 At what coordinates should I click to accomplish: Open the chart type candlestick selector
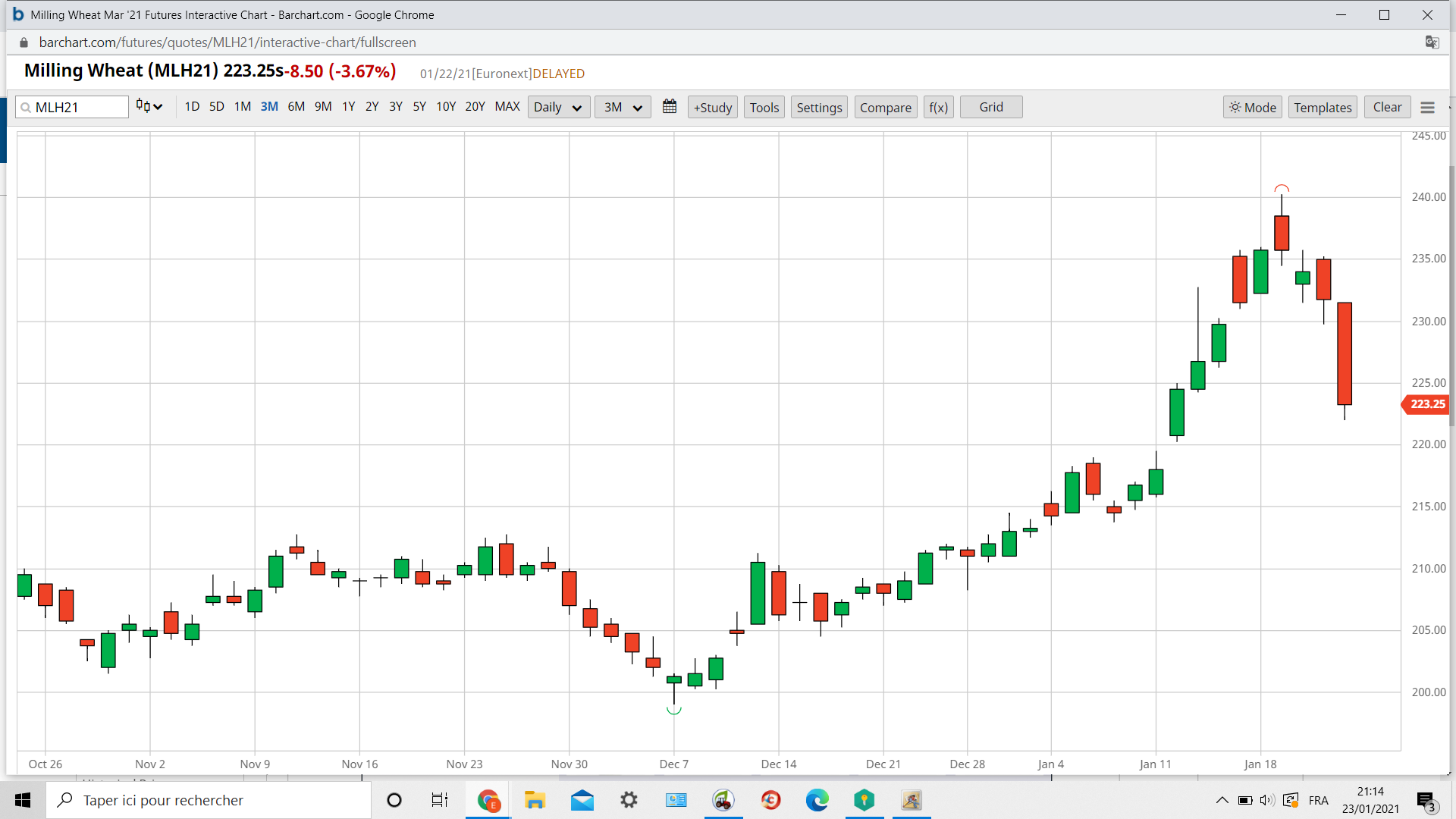click(149, 106)
